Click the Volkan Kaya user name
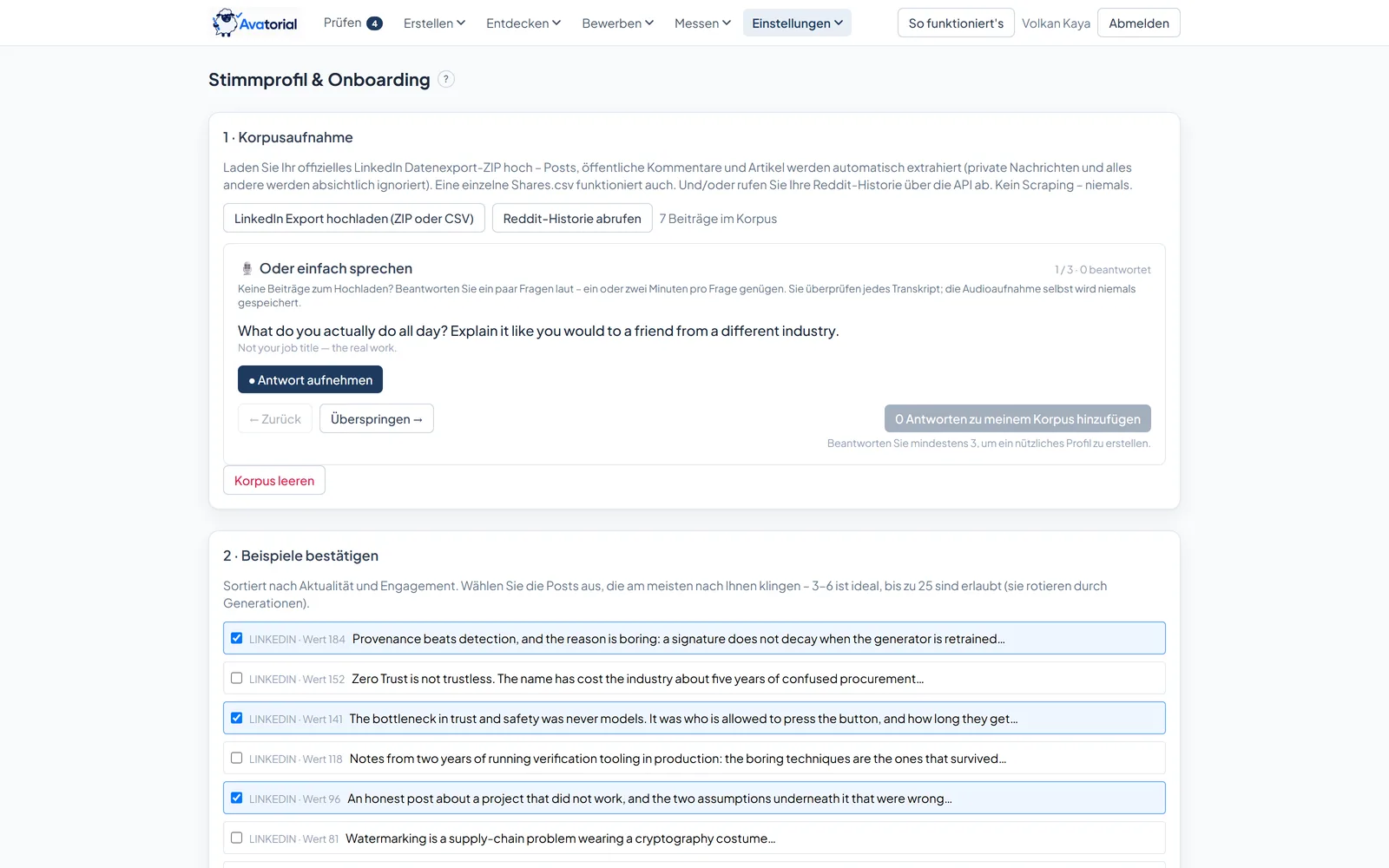Viewport: 1389px width, 868px height. 1056,23
